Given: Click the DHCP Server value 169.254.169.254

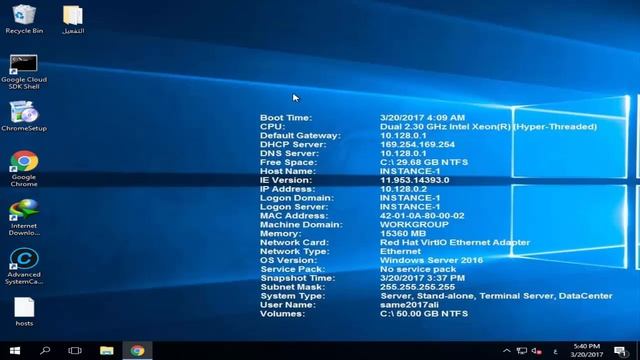Looking at the screenshot, I should coord(417,144).
